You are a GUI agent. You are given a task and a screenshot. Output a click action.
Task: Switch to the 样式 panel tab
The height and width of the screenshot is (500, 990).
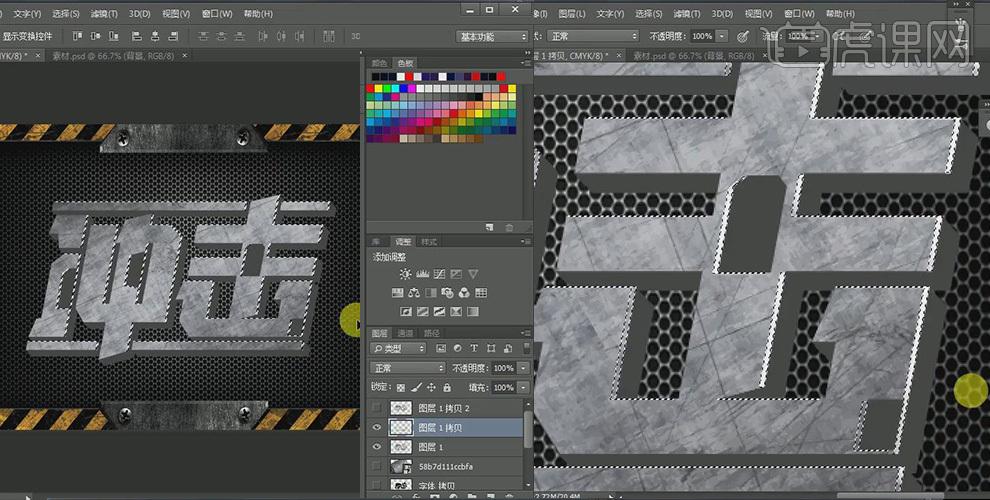point(429,242)
